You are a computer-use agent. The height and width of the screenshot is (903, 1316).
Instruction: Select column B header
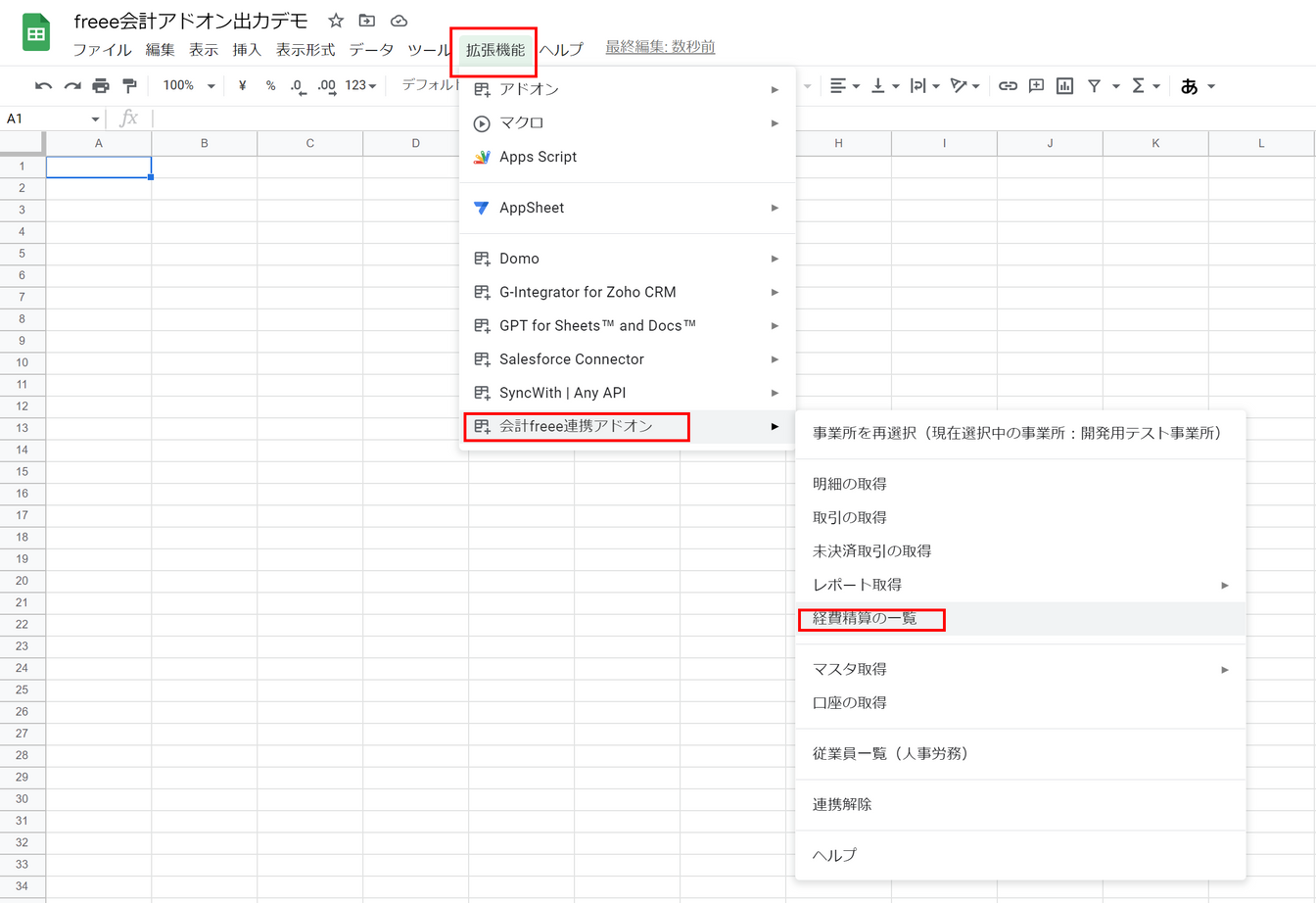coord(205,144)
